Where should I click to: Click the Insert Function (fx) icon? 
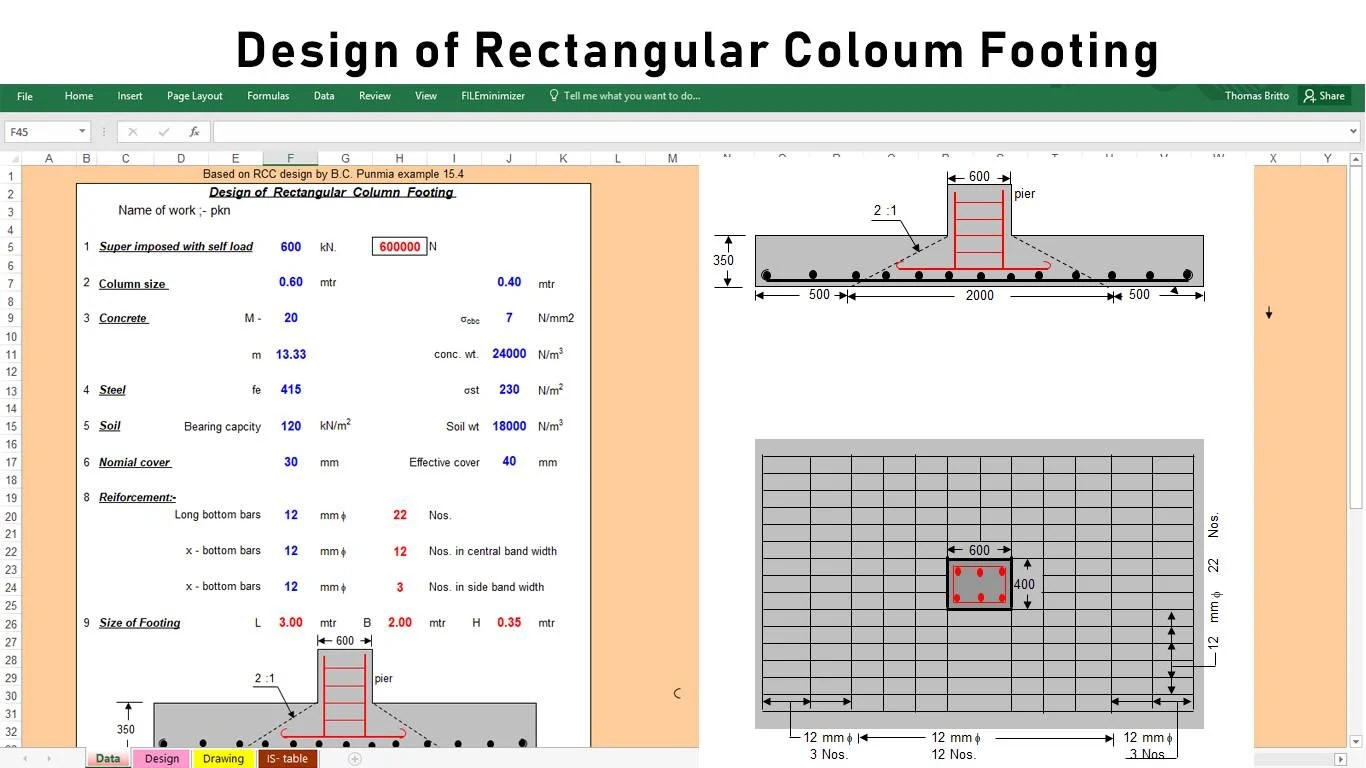[195, 131]
